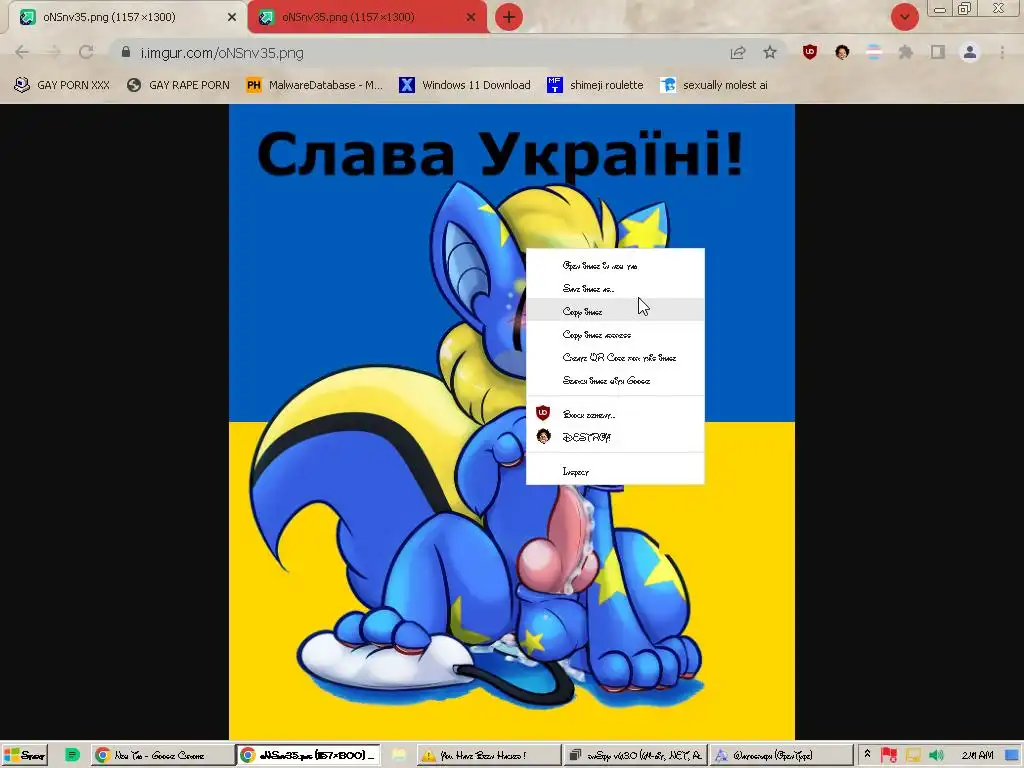Switch to the dnSpy taskbar window
The width and height of the screenshot is (1024, 768).
pos(635,756)
